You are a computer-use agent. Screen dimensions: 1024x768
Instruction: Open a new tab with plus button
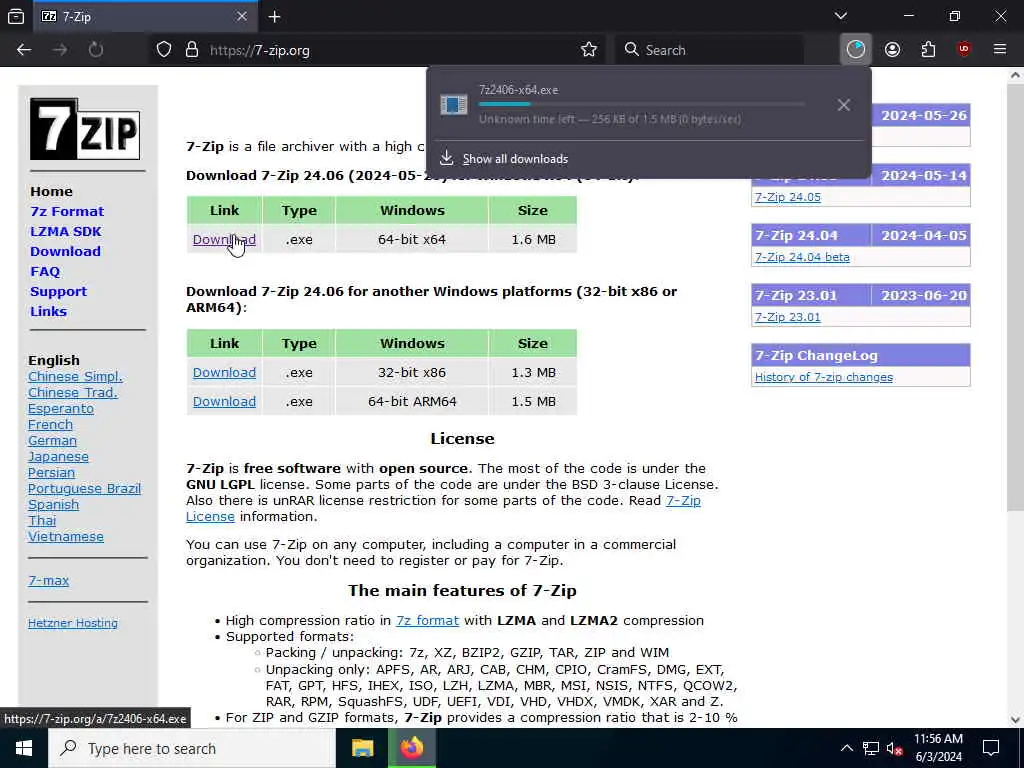(x=275, y=16)
